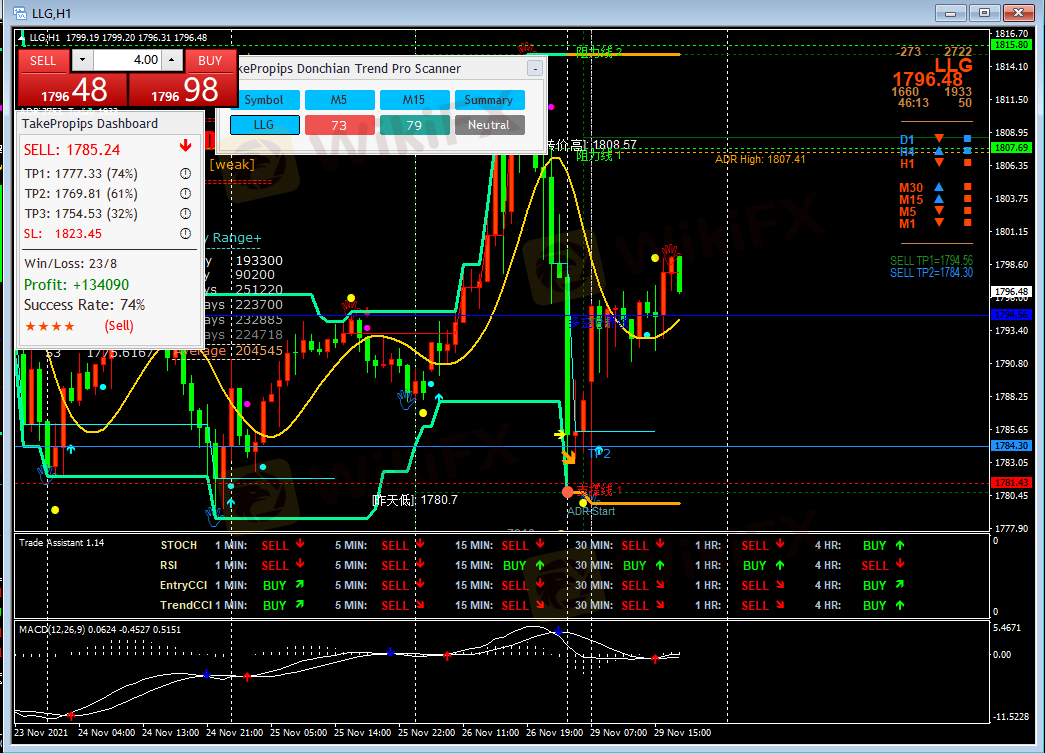The width and height of the screenshot is (1045, 753).
Task: Select the Symbol header in scanner
Action: tap(264, 100)
